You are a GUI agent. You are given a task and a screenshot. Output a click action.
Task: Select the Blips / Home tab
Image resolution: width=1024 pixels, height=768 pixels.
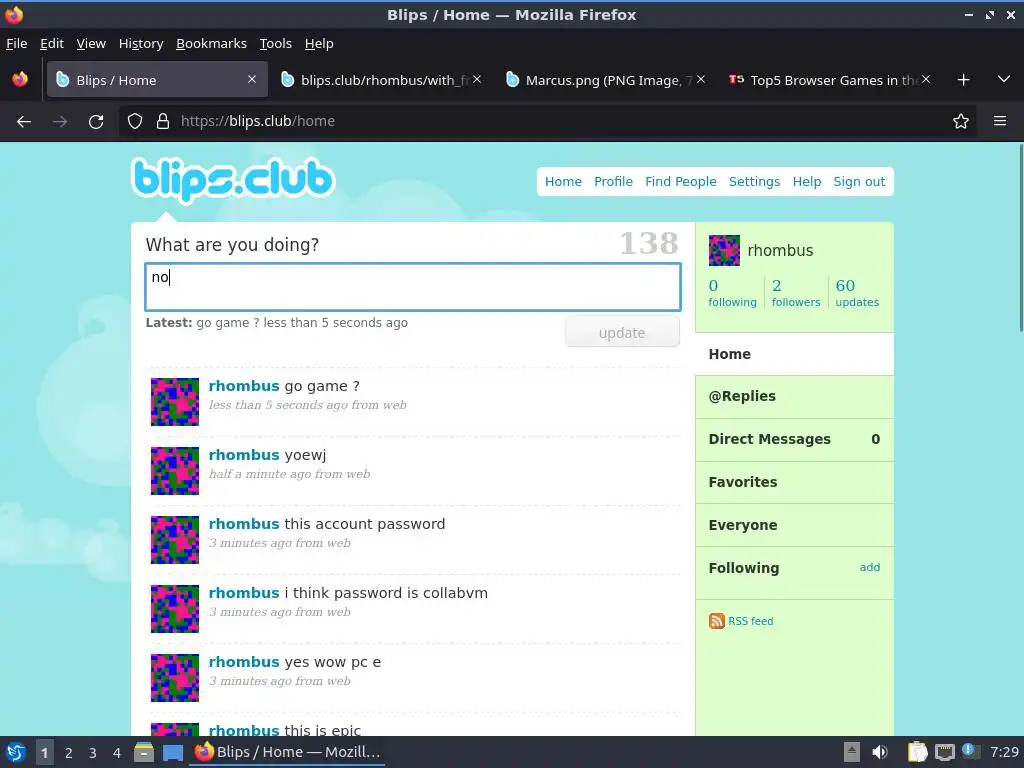(x=157, y=80)
